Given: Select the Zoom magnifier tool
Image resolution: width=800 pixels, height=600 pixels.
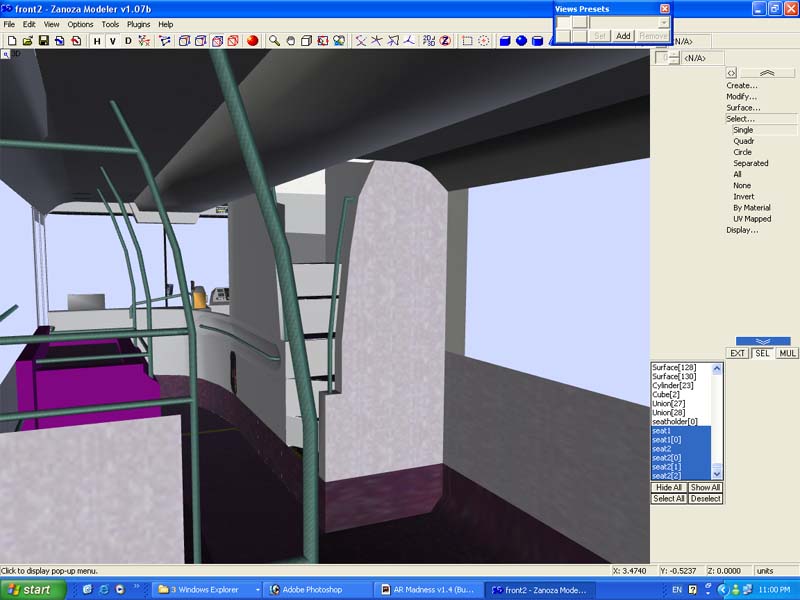Looking at the screenshot, I should (274, 41).
